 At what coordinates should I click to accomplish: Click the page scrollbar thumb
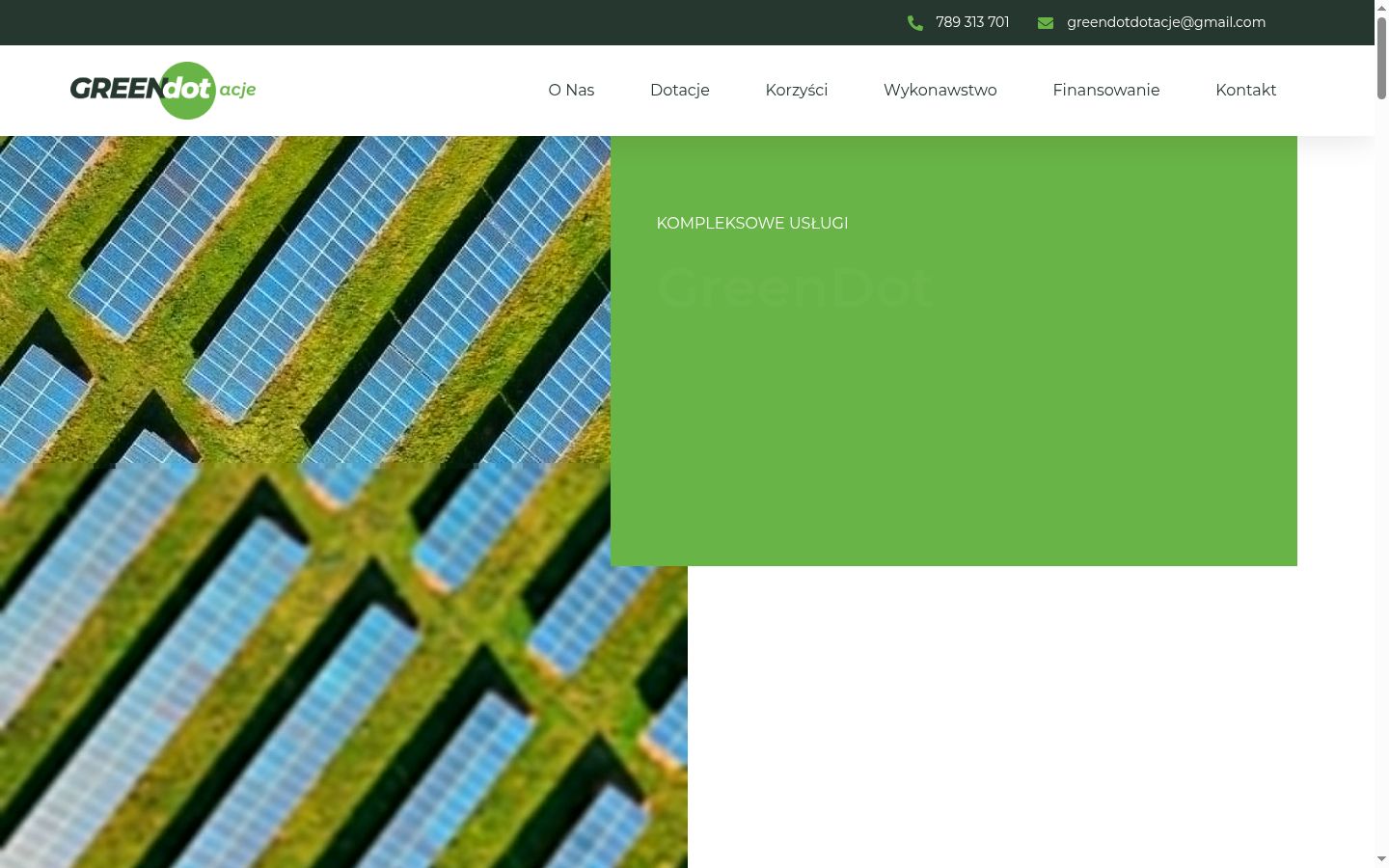point(1381,57)
